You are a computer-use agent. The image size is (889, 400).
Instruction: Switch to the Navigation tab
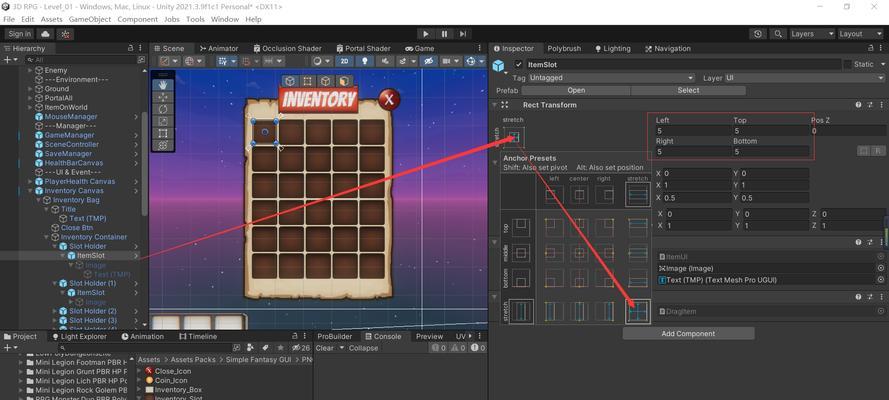point(667,49)
